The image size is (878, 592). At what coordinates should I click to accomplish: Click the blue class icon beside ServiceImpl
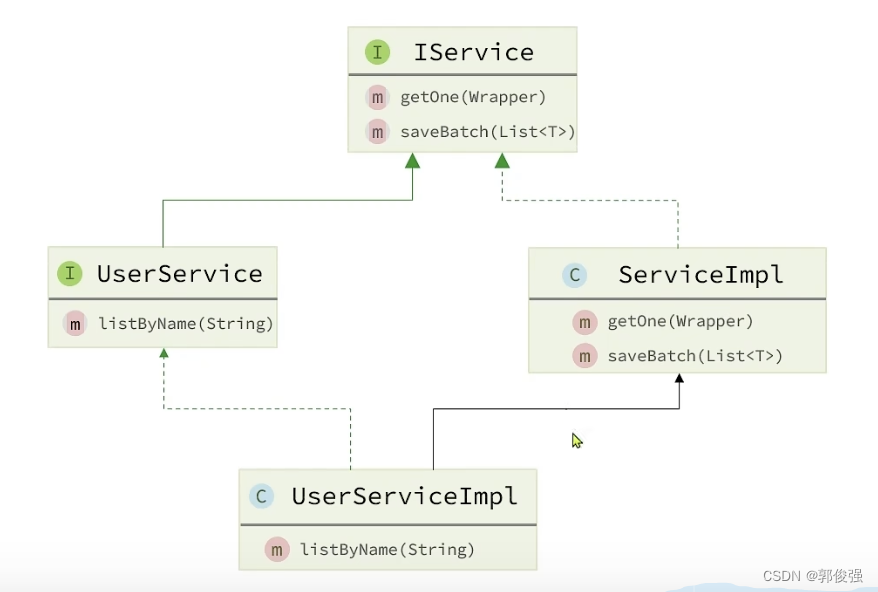coord(575,275)
